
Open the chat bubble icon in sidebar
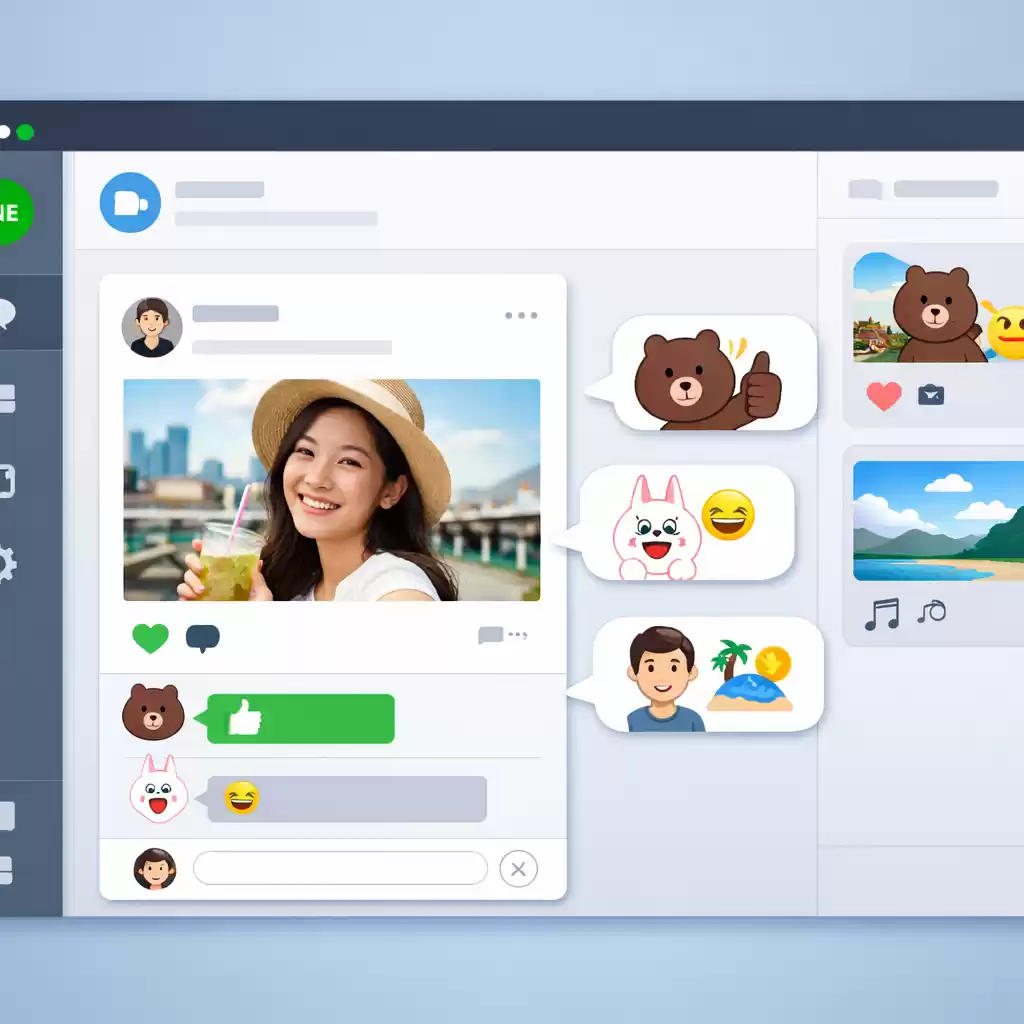click(x=7, y=313)
